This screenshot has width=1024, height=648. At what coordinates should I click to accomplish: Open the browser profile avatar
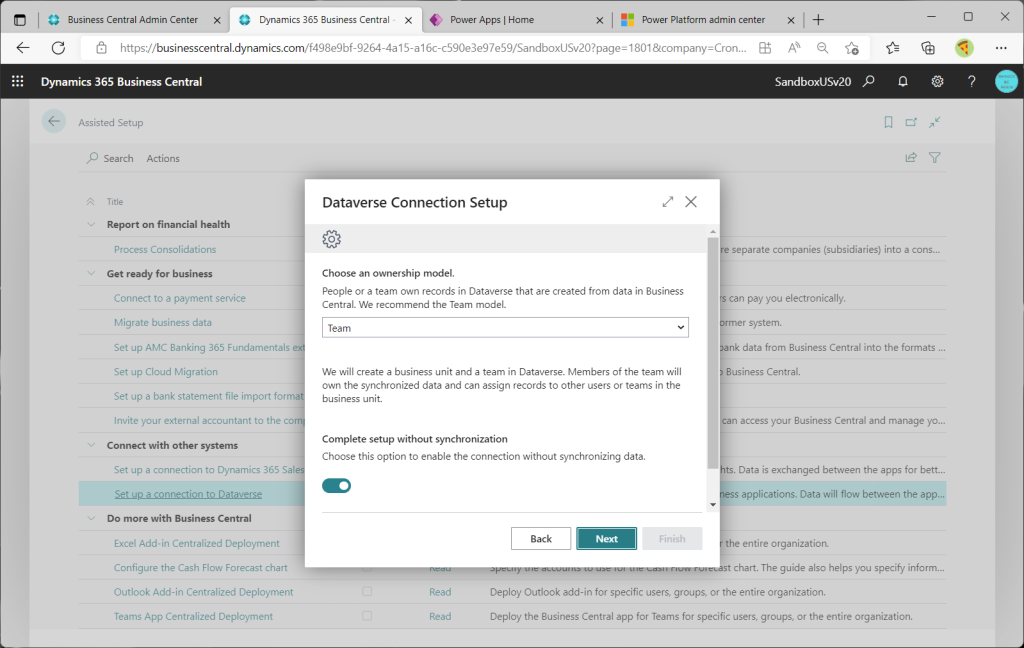pos(964,48)
